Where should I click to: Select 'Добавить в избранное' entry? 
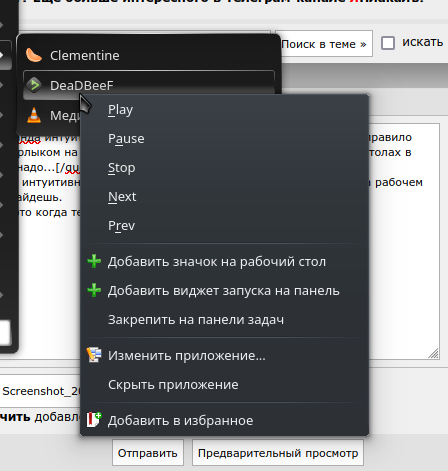(x=224, y=421)
